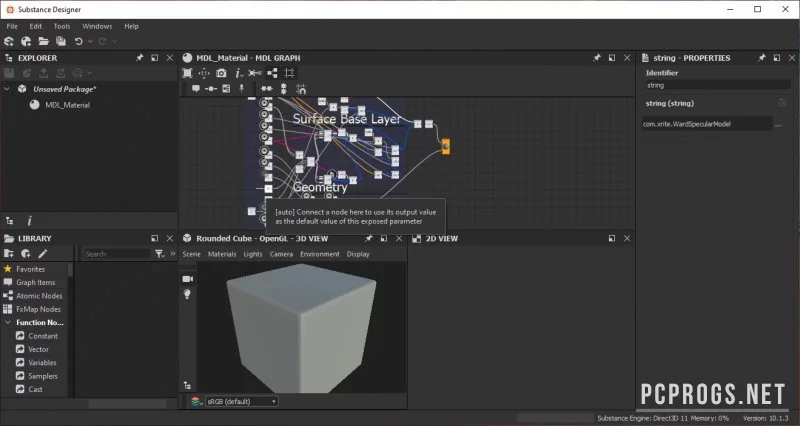The image size is (800, 426).
Task: Open the Lights menu in 3D View
Action: tap(253, 254)
